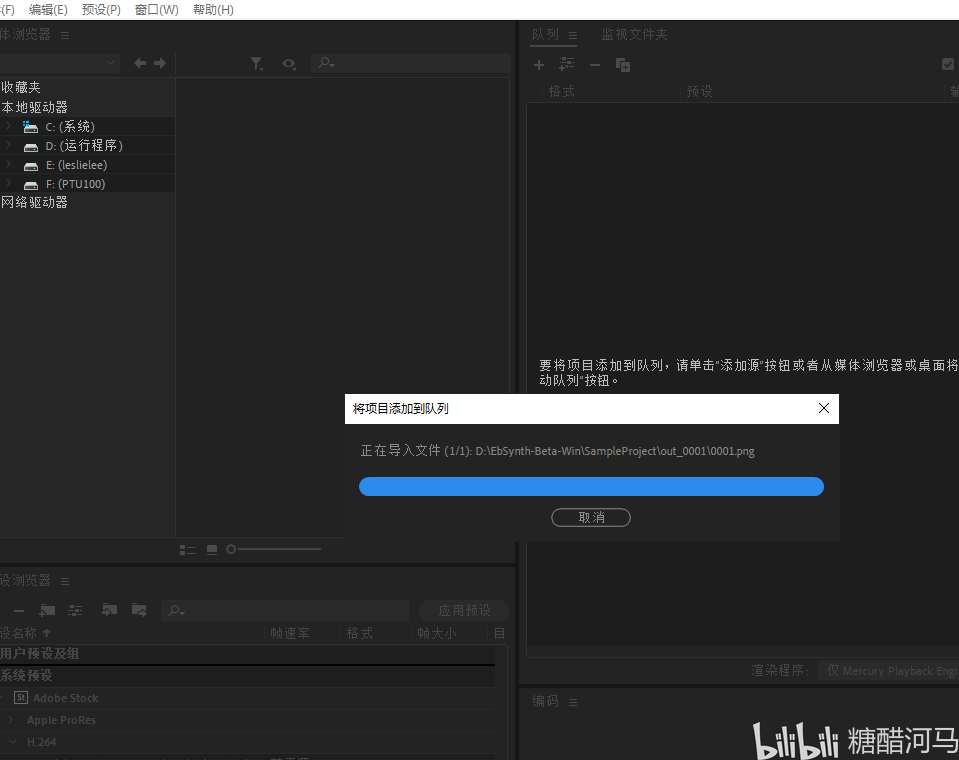959x760 pixels.
Task: Click the remove minus icon in the queue toolbar
Action: tap(595, 65)
